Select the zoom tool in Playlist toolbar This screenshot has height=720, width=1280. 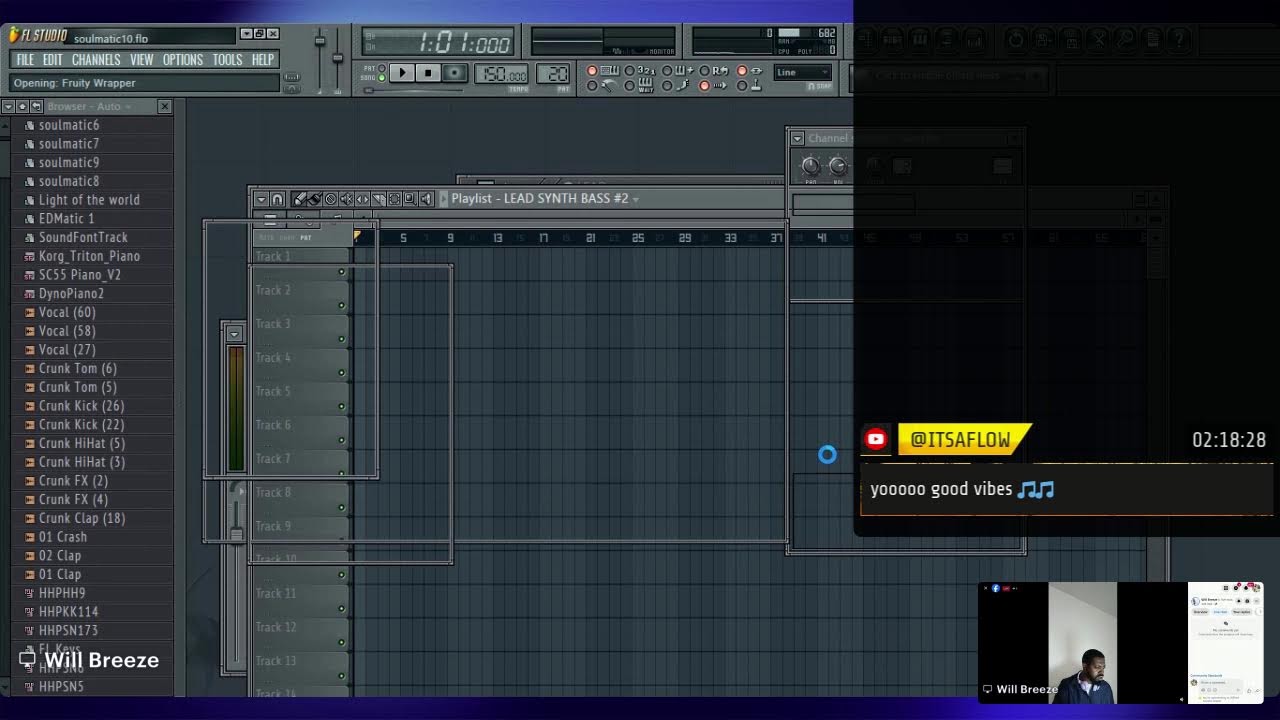(410, 199)
